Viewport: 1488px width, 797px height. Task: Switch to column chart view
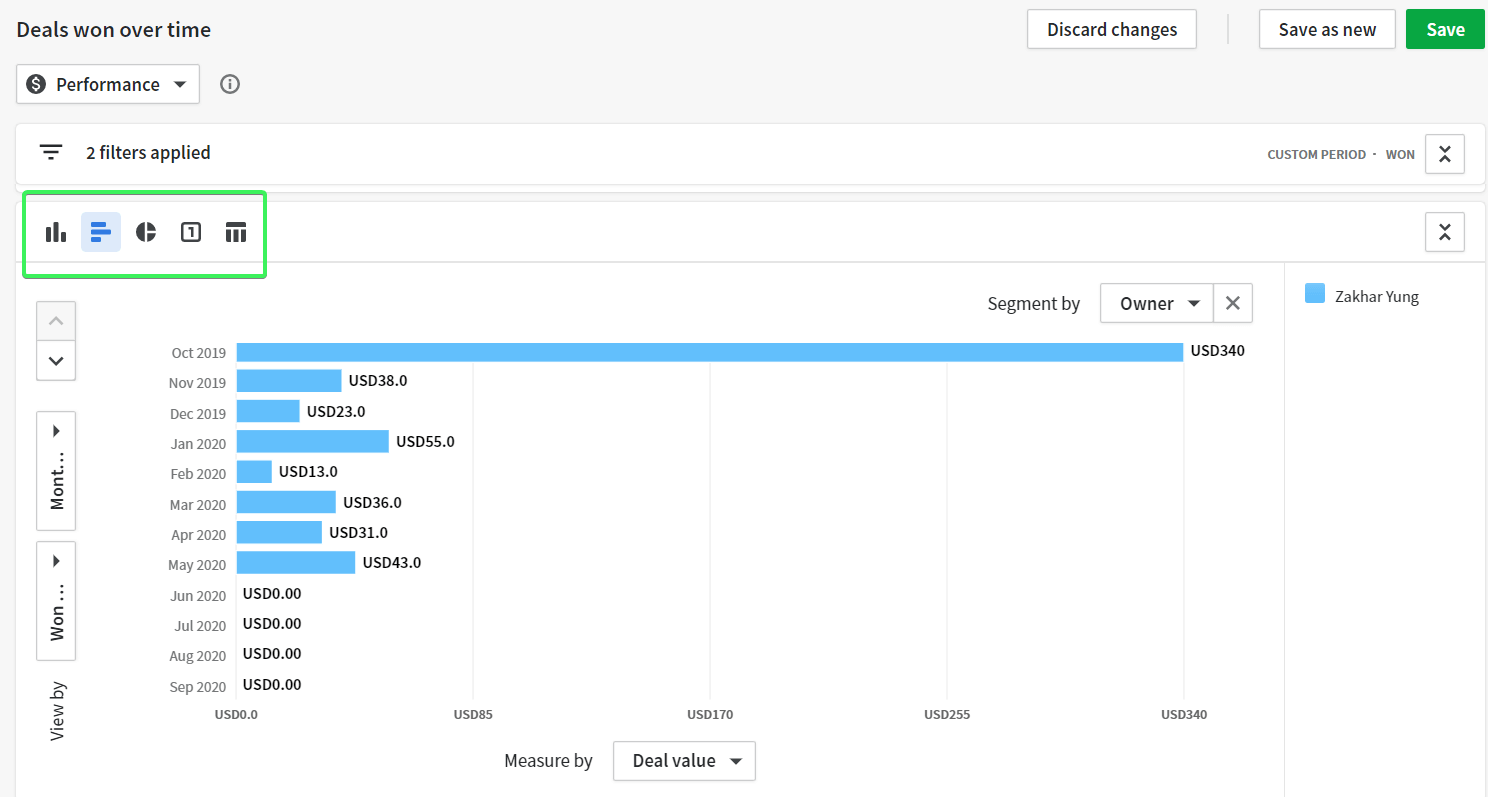tap(56, 232)
